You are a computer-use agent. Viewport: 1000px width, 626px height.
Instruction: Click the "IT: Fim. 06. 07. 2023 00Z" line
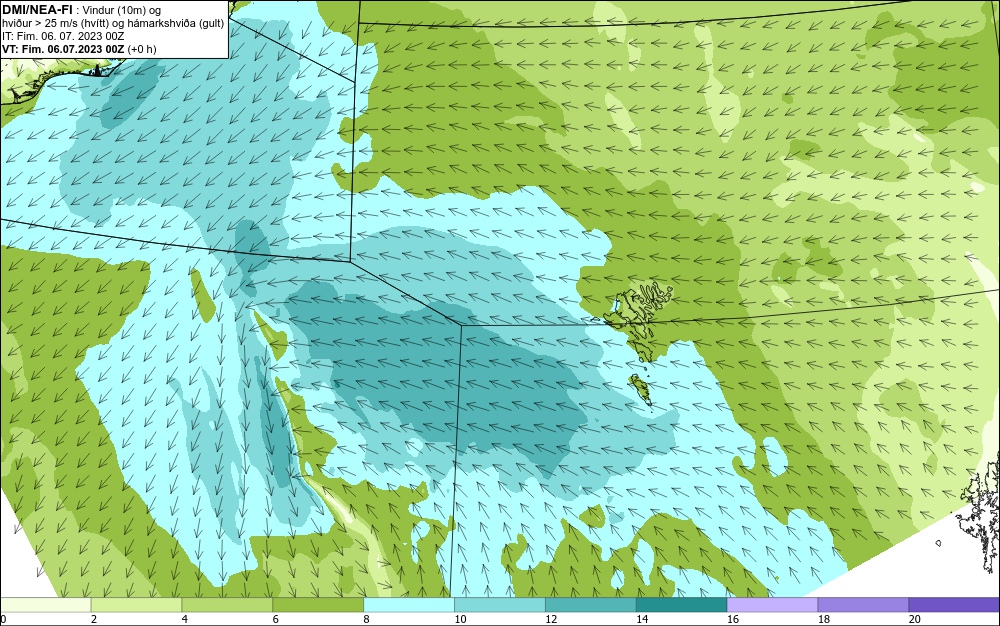pos(63,36)
